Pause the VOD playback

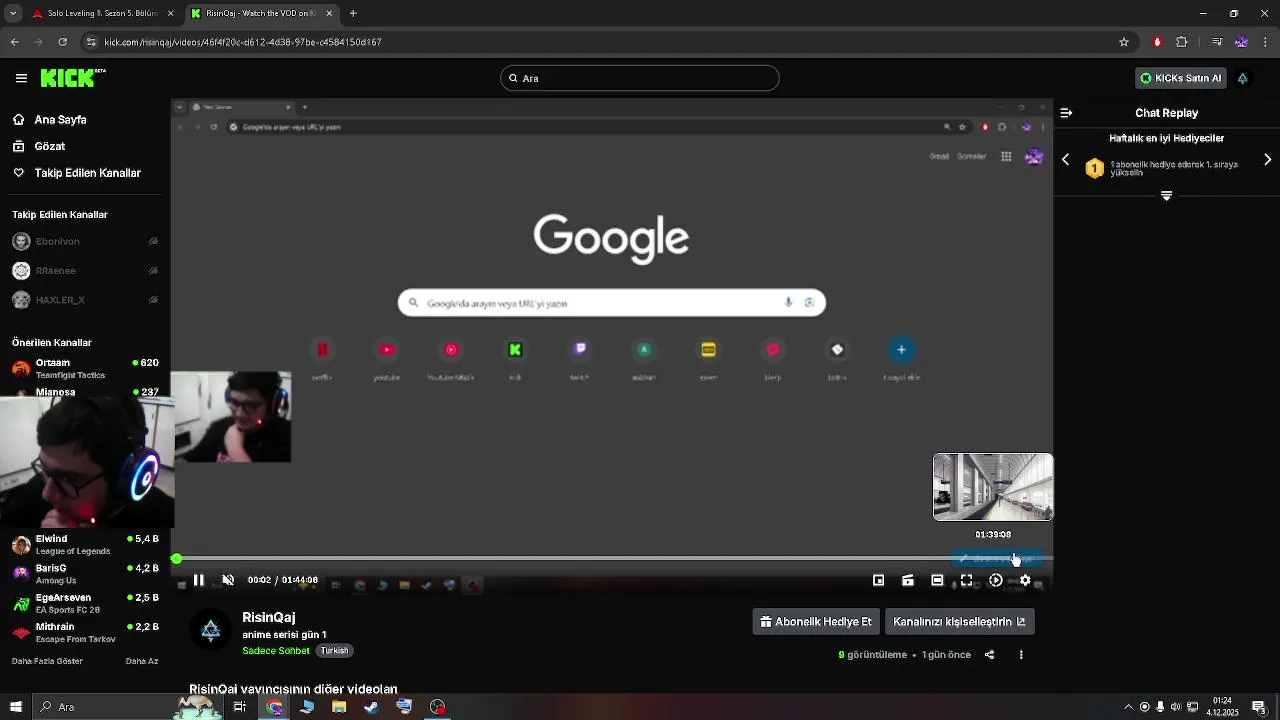(x=199, y=580)
